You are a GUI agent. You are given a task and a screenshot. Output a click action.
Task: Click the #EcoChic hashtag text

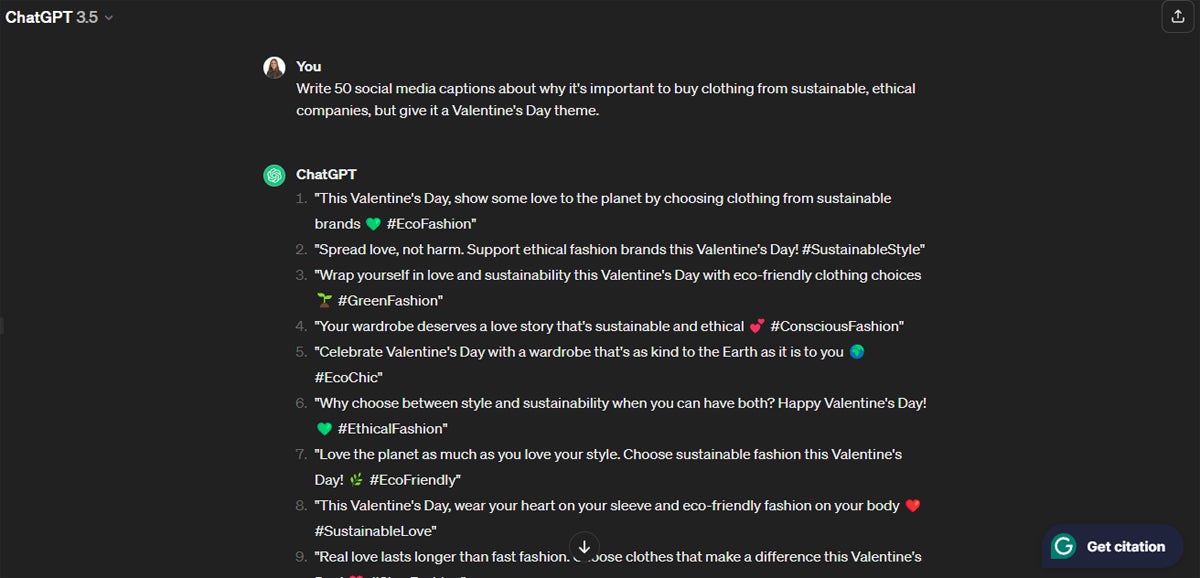[x=348, y=377]
